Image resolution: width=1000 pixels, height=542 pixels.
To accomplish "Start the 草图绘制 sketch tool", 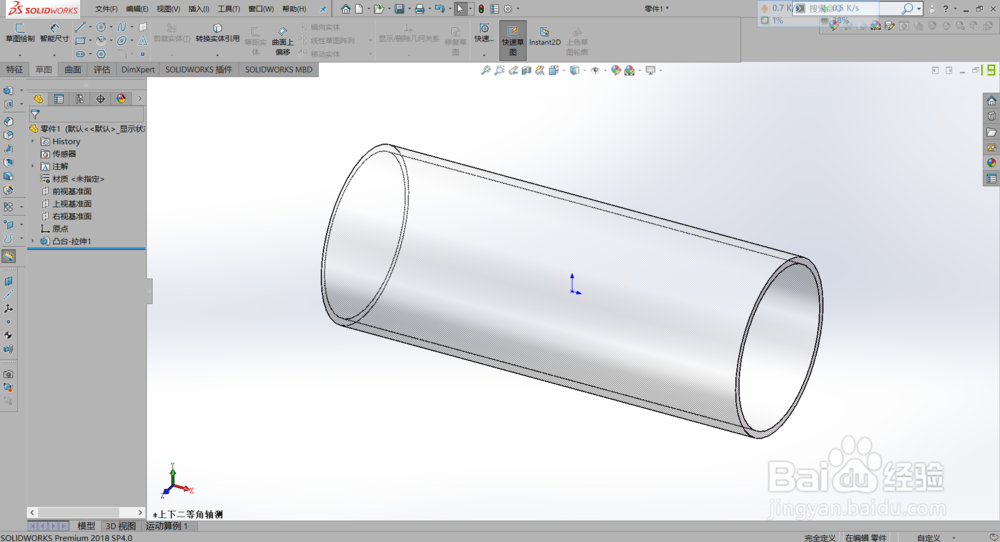I will point(20,33).
